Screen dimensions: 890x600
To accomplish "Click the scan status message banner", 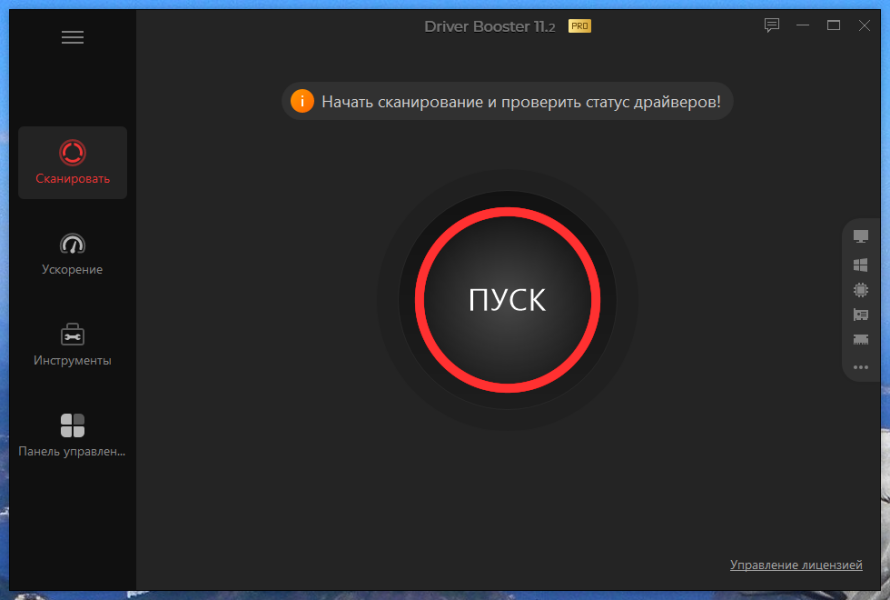I will [x=507, y=102].
